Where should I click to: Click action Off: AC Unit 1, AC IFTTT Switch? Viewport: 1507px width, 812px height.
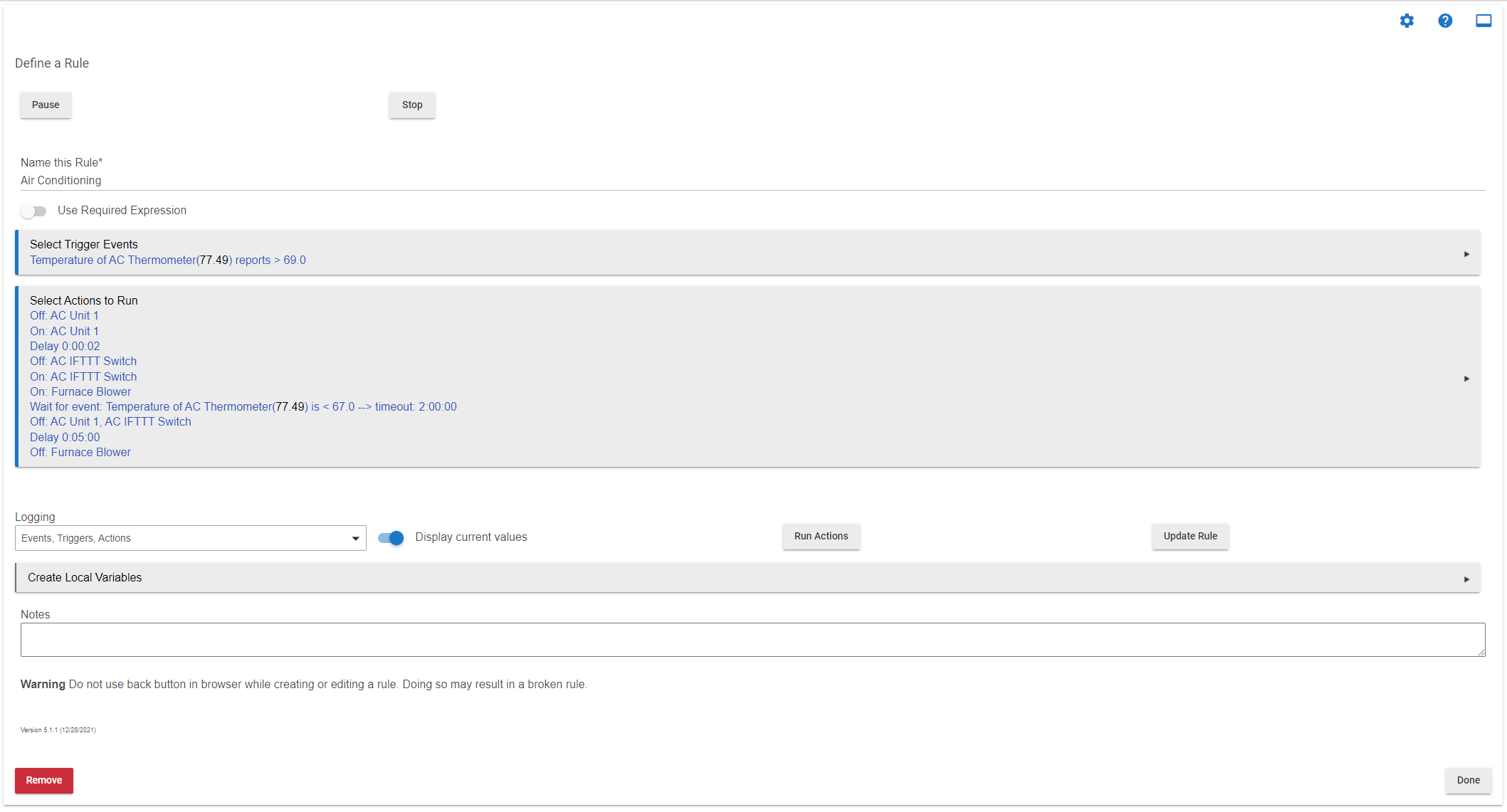[x=110, y=422]
